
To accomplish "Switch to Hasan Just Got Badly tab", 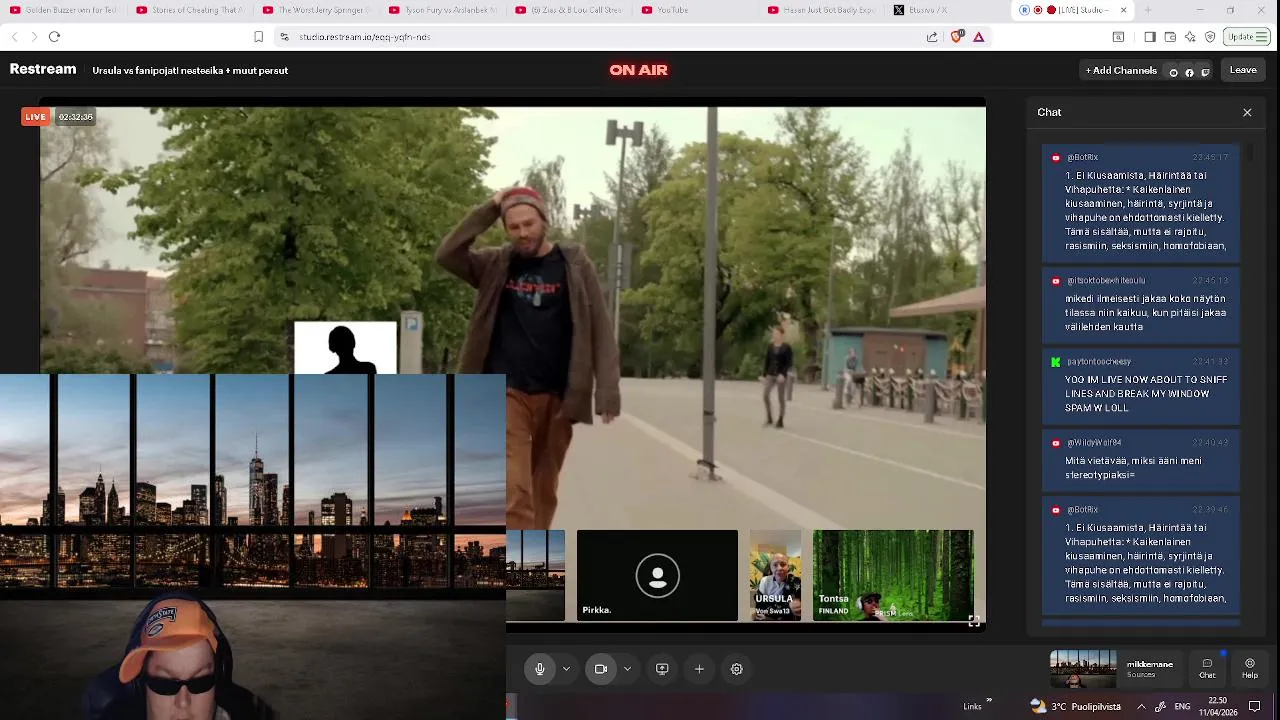I will tap(821, 10).
